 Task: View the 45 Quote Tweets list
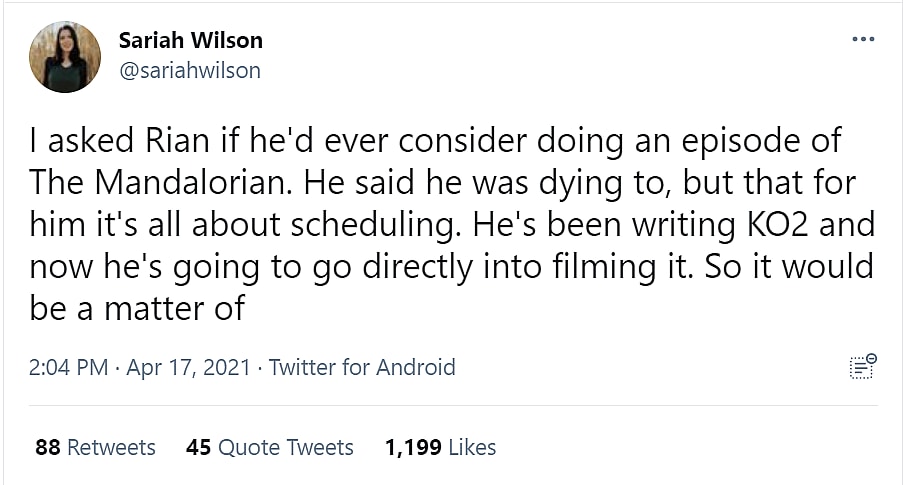pos(270,447)
